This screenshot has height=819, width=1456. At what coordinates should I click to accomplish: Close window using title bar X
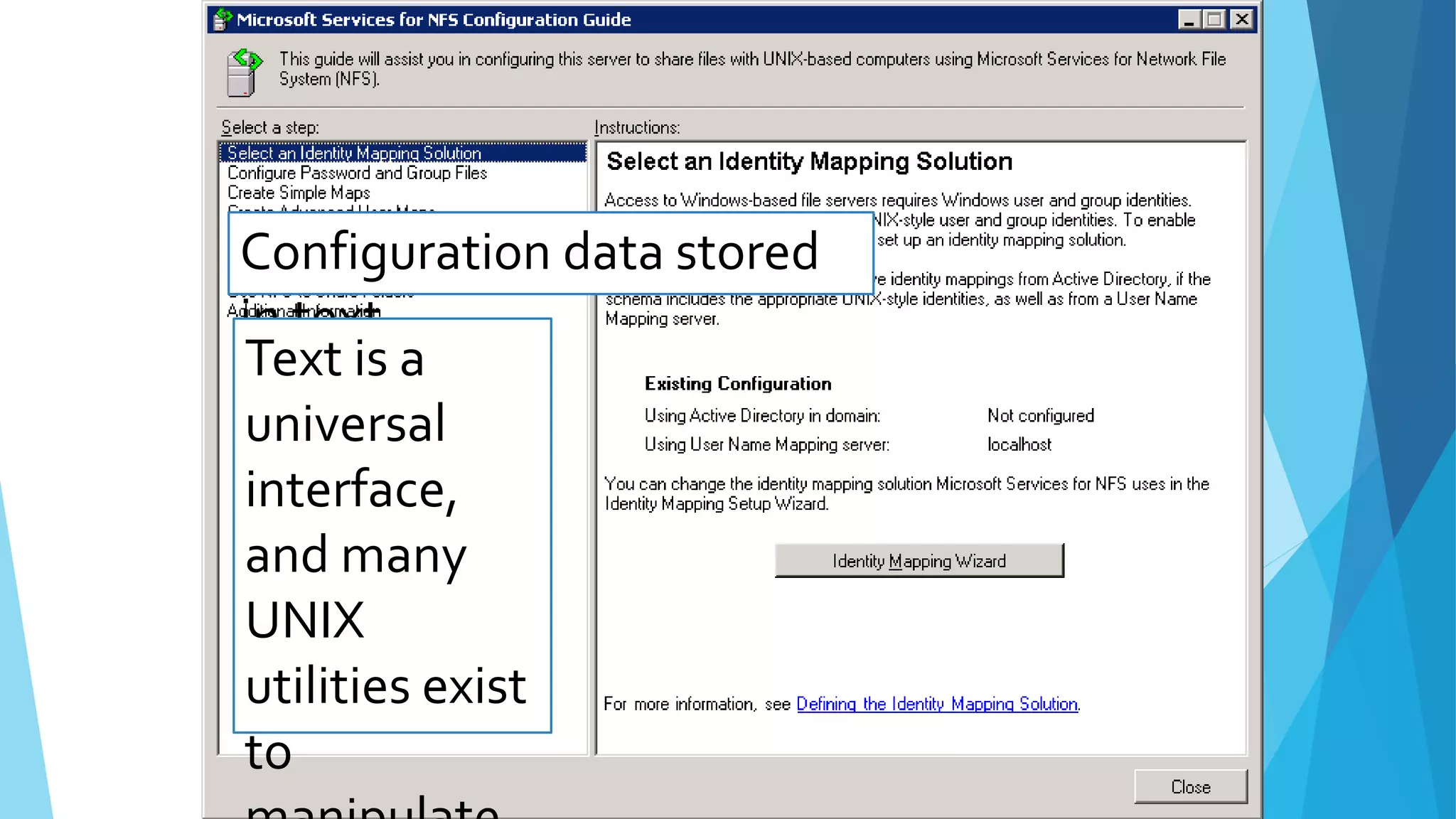[x=1241, y=20]
